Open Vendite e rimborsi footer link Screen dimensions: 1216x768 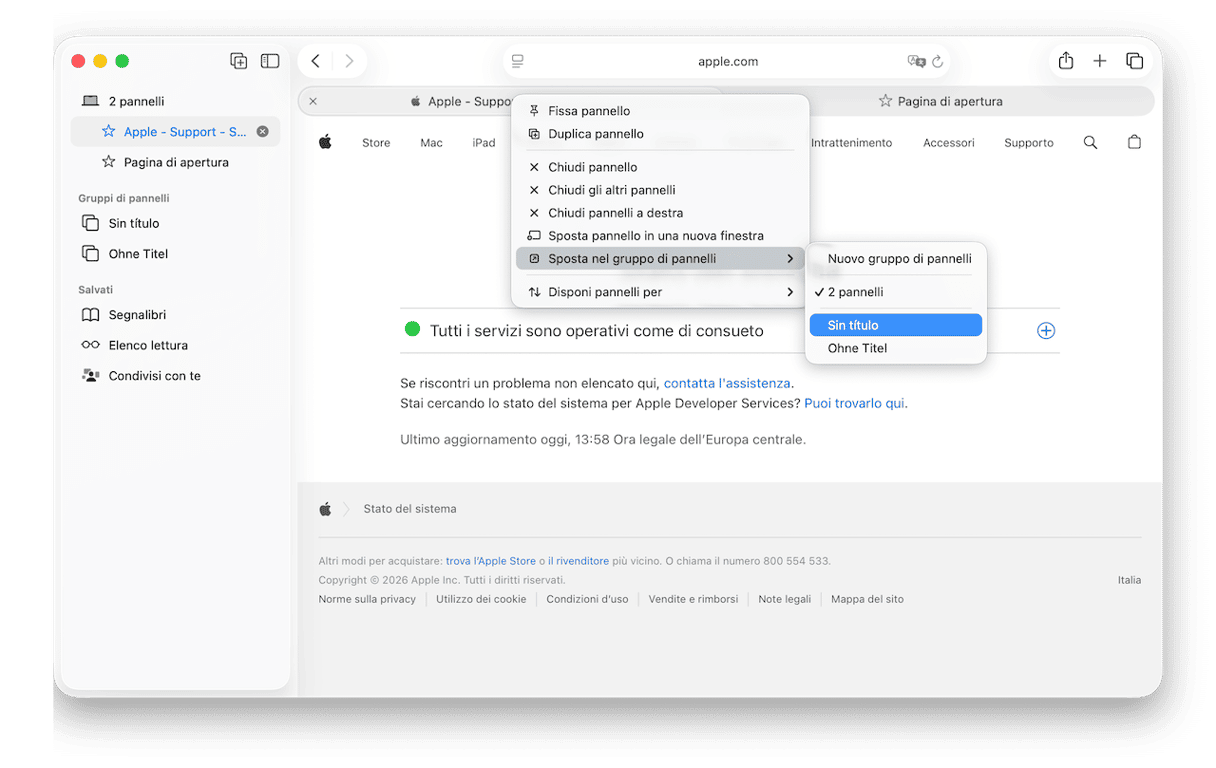[x=693, y=599]
